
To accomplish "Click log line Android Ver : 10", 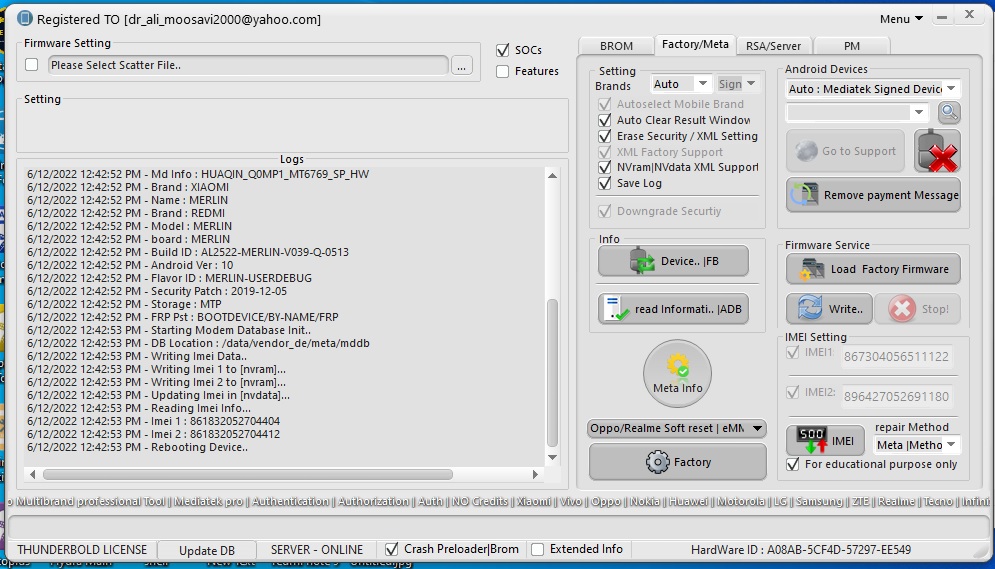I will tap(130, 265).
